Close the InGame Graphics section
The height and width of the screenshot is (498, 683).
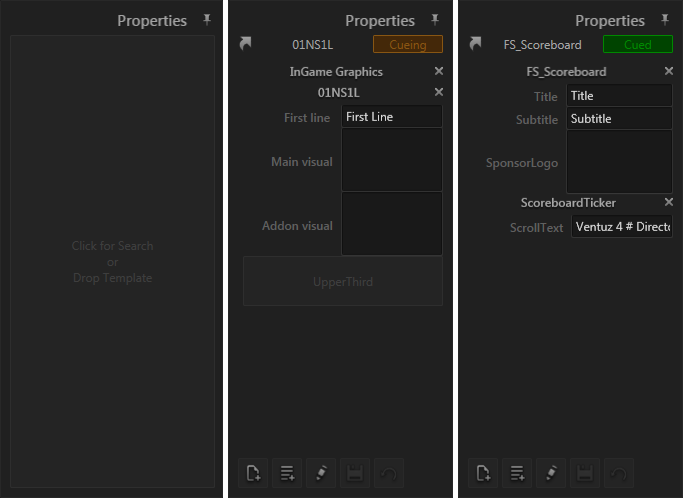pos(438,71)
